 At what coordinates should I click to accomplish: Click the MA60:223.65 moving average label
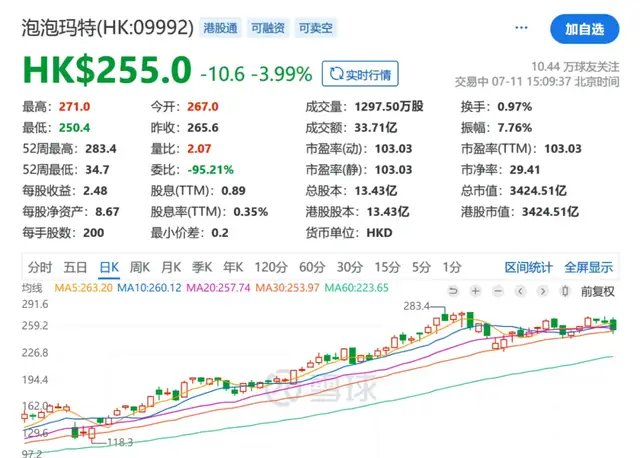coord(356,288)
